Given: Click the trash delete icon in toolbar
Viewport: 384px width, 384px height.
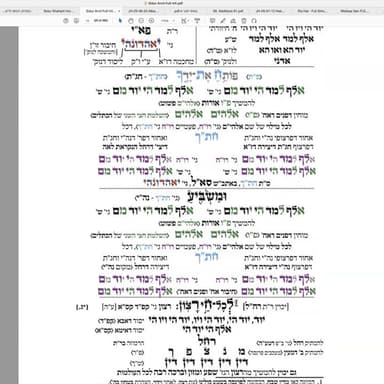Looking at the screenshot, I should tap(244, 21).
